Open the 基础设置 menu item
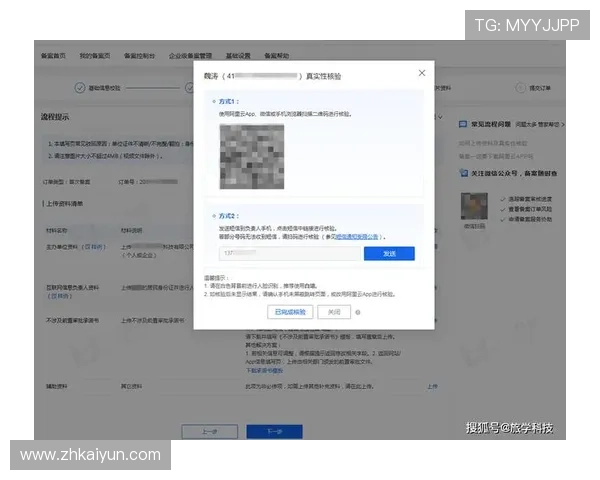 (x=238, y=56)
